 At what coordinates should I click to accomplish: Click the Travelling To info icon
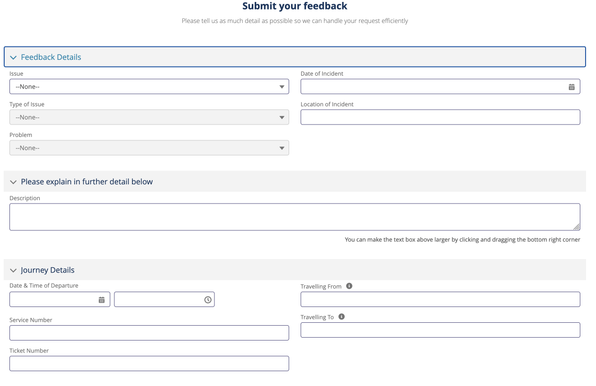tap(341, 317)
